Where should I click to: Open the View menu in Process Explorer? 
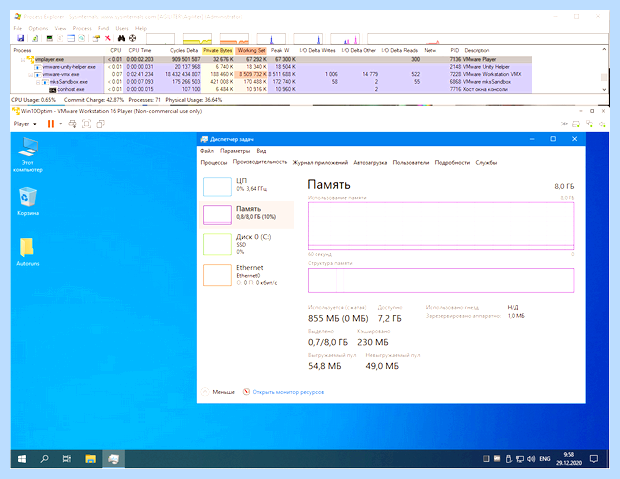click(60, 28)
